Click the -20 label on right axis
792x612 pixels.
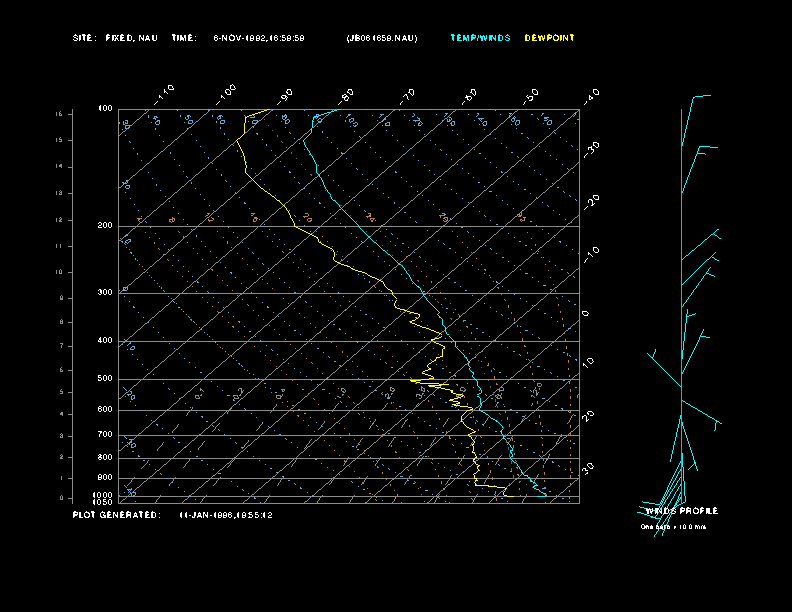tap(592, 202)
